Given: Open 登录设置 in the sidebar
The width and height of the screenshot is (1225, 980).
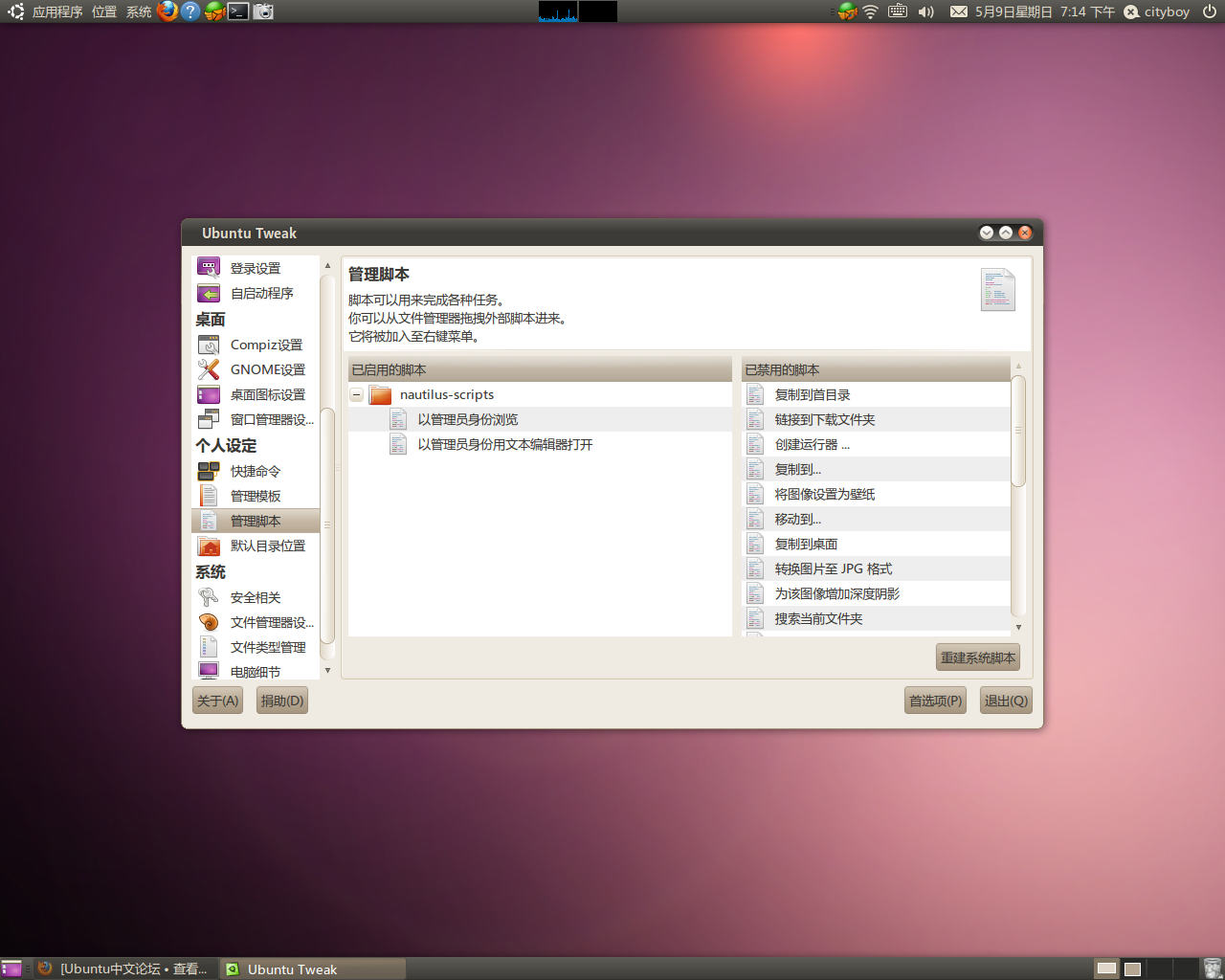Looking at the screenshot, I should click(256, 268).
